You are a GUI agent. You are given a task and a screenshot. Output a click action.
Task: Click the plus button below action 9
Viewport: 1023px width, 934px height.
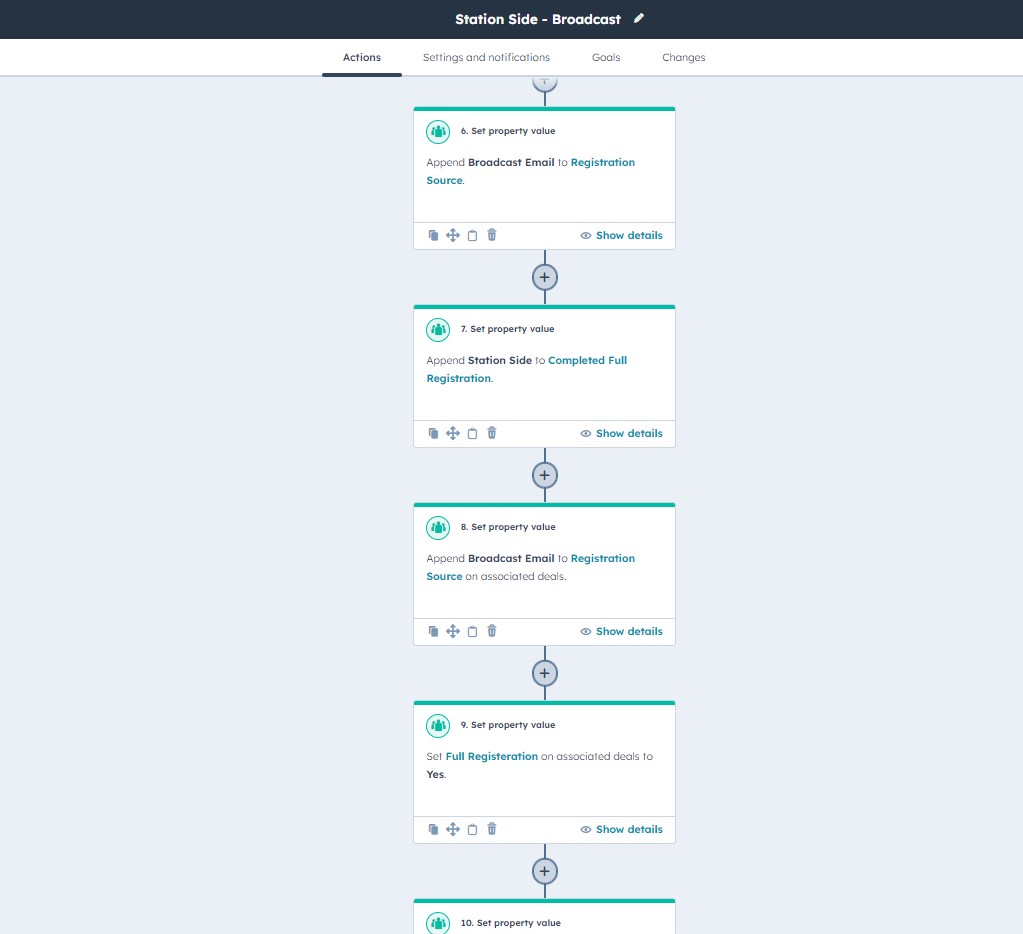(544, 871)
